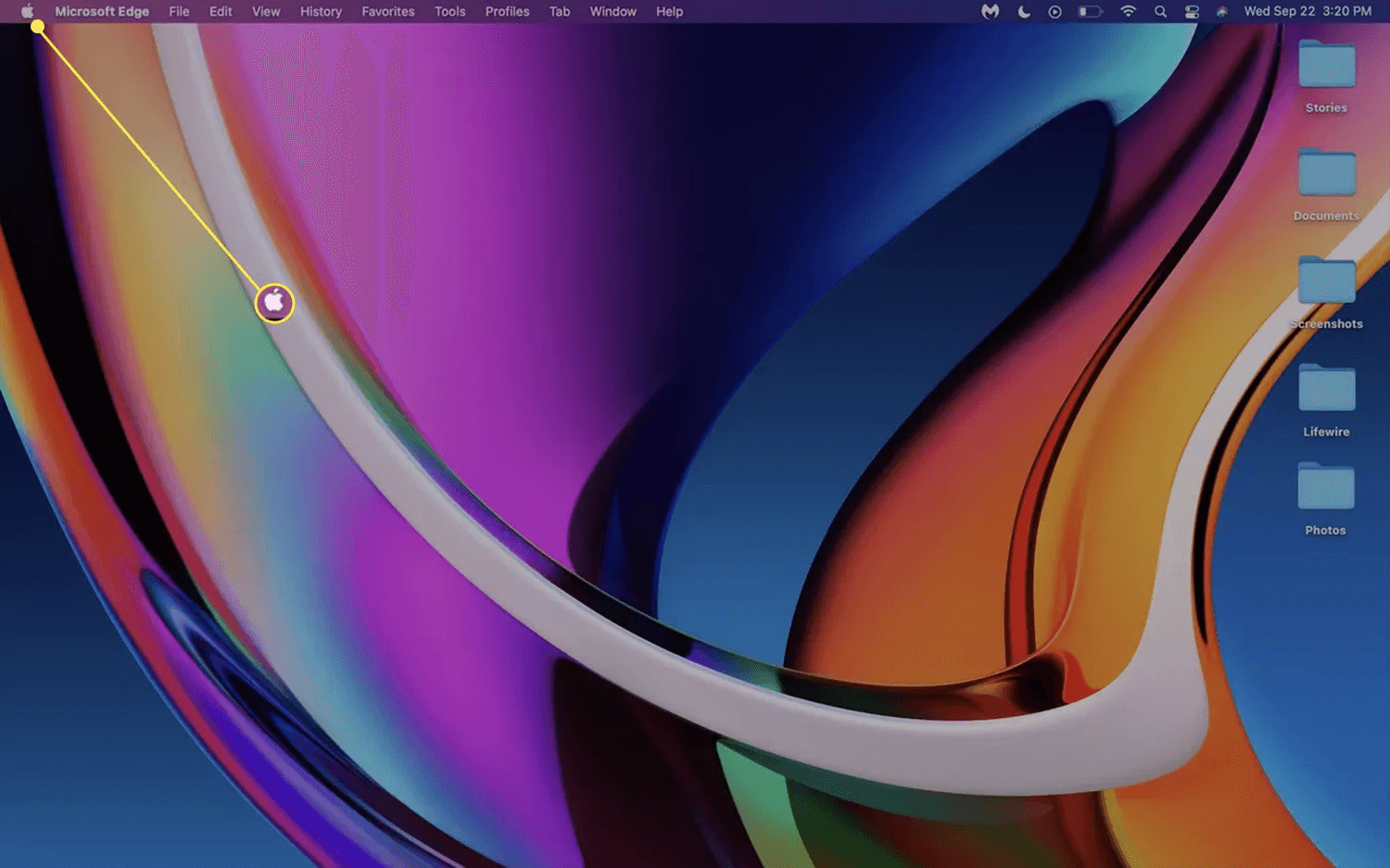The image size is (1390, 868).
Task: Click the Now Playing play icon
Action: point(1055,11)
